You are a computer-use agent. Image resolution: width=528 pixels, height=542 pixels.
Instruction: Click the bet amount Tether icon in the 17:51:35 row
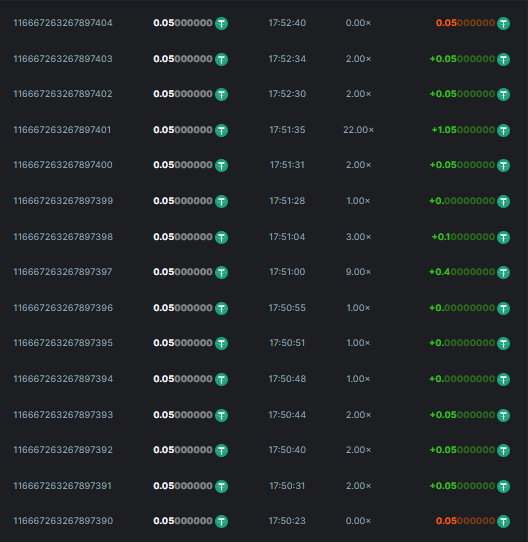tap(221, 130)
